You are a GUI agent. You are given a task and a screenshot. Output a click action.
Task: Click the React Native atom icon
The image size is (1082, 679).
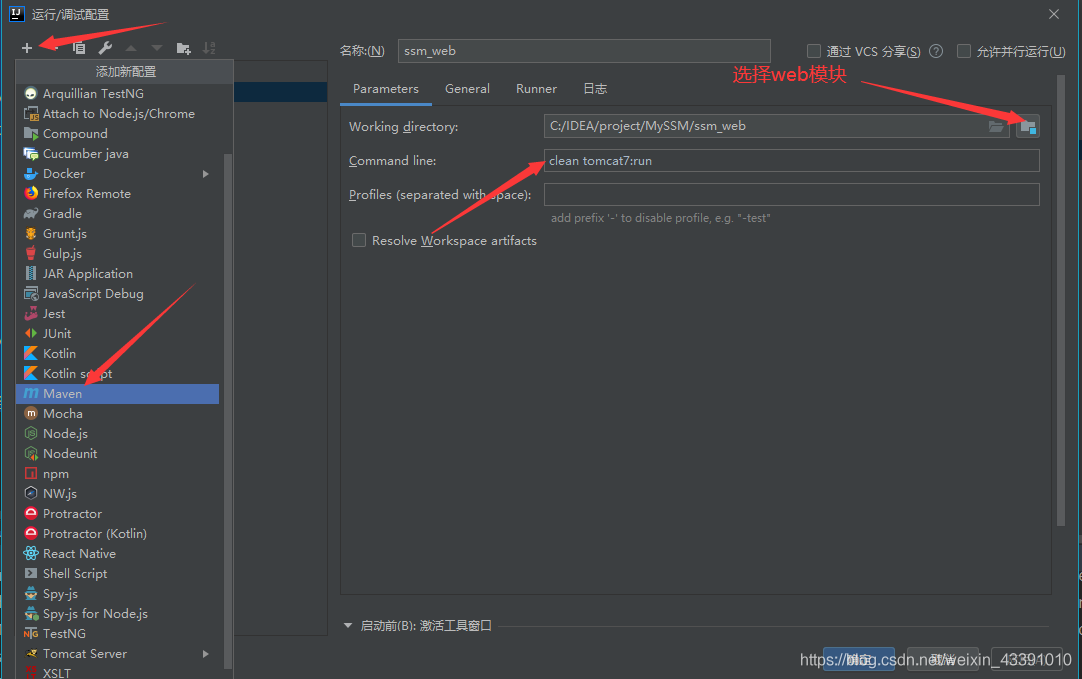point(30,553)
